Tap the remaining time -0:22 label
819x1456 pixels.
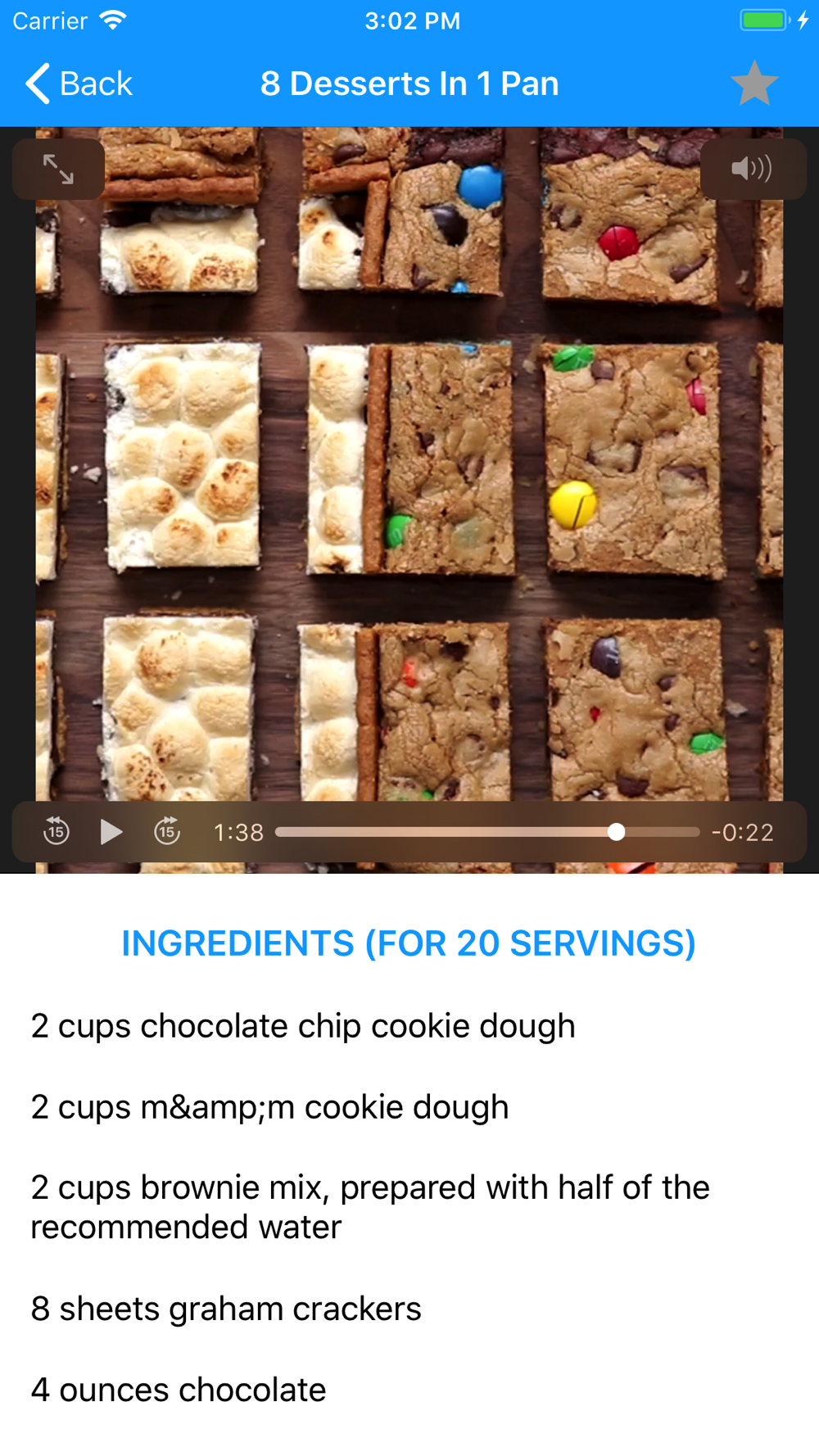tap(742, 832)
